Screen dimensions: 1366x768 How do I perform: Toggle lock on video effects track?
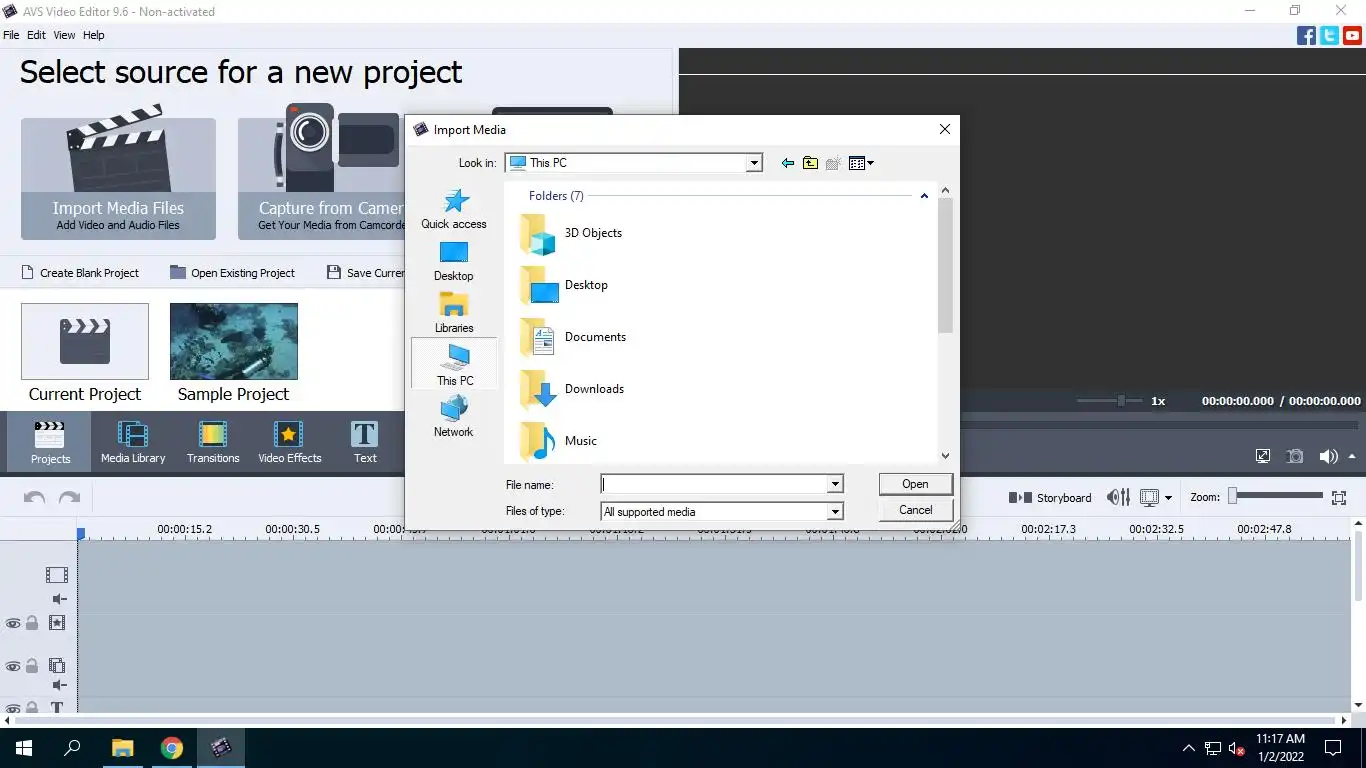click(32, 623)
